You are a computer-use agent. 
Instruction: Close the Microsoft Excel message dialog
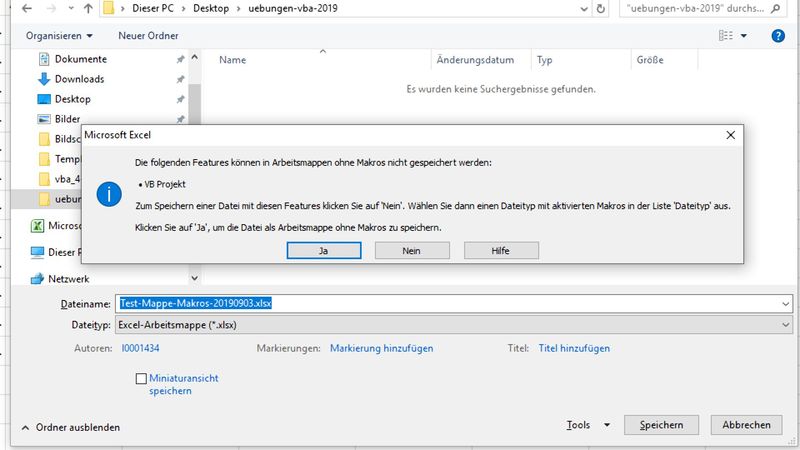tap(731, 135)
